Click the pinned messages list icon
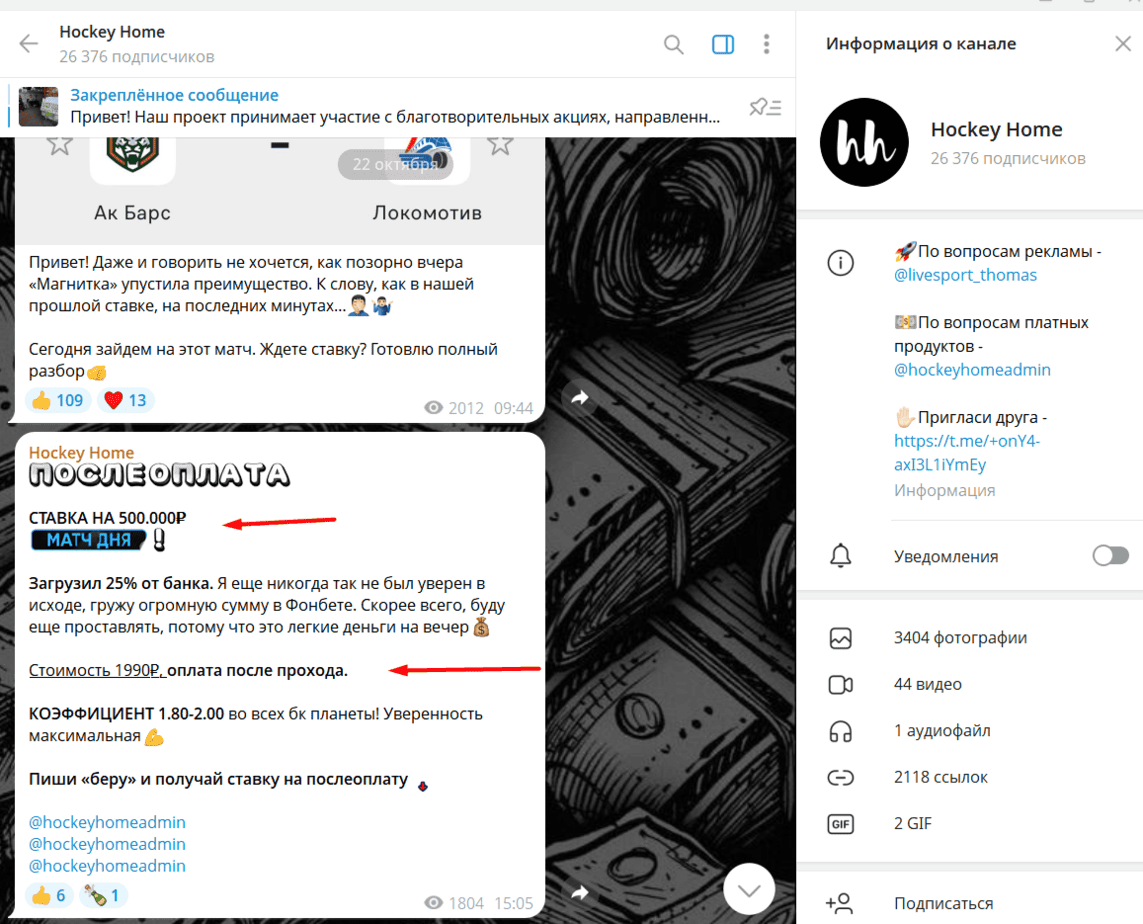1143x924 pixels. 765,107
